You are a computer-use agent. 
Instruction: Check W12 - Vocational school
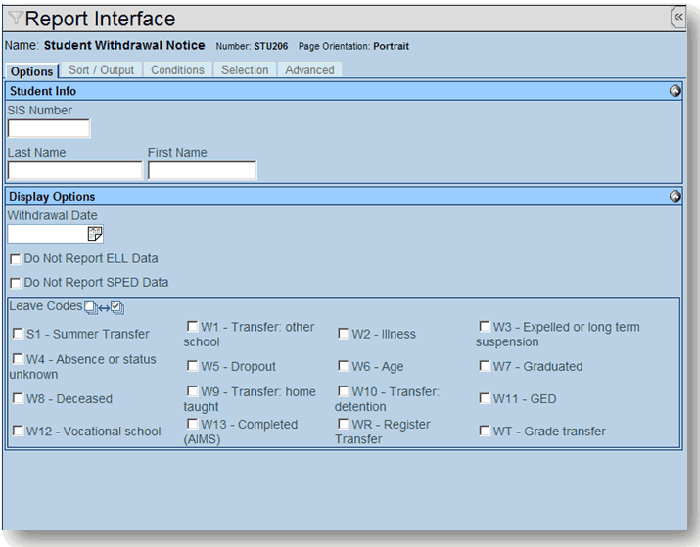coord(18,430)
